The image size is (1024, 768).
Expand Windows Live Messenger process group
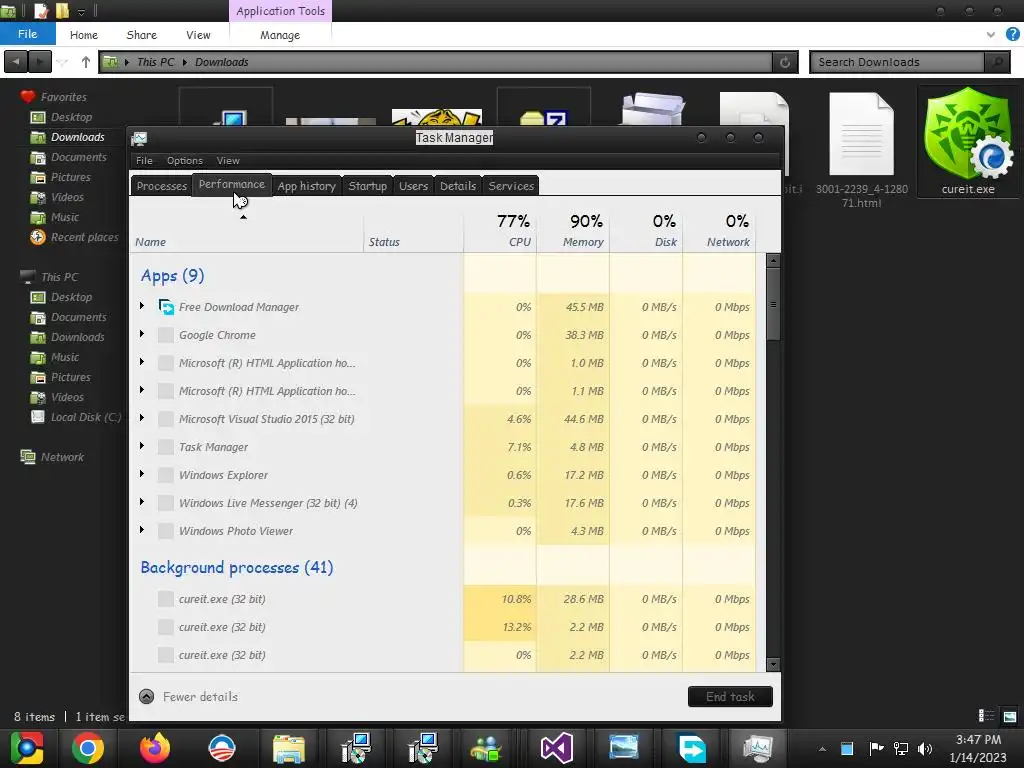pyautogui.click(x=142, y=502)
